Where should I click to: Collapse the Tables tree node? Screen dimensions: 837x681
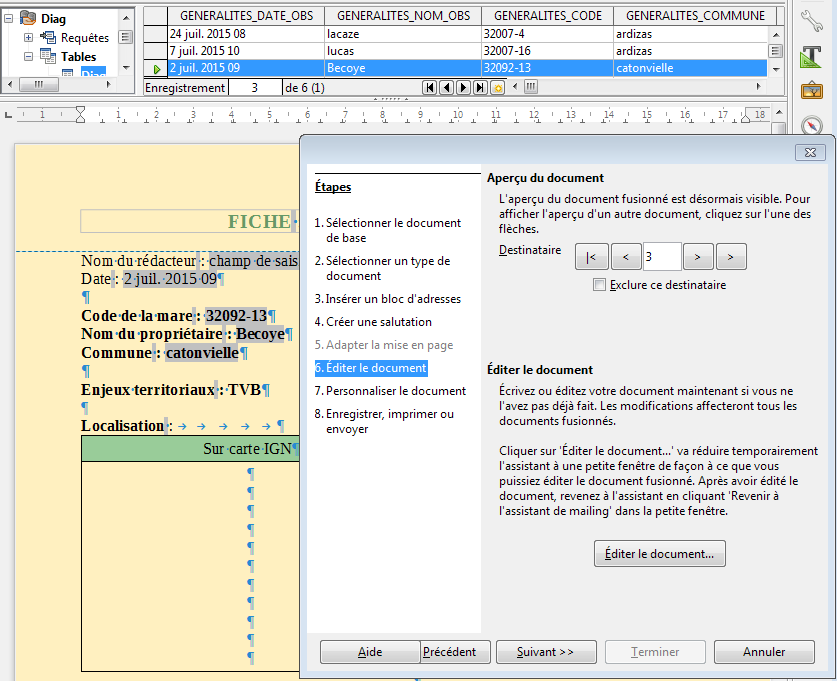click(x=28, y=56)
